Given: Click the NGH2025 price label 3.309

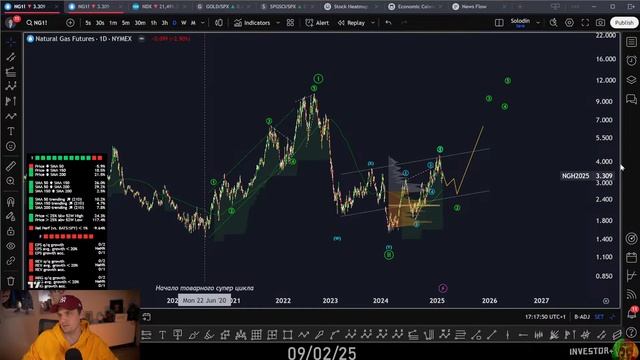Looking at the screenshot, I should click(587, 176).
